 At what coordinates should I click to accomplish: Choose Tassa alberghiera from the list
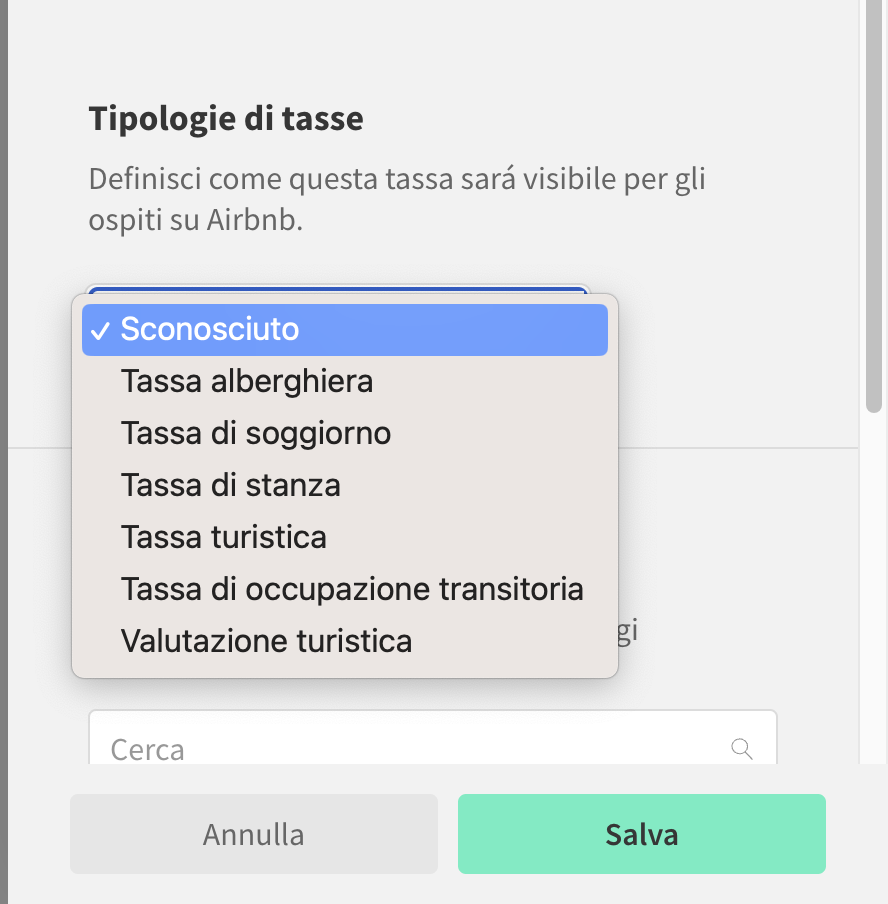tap(345, 381)
